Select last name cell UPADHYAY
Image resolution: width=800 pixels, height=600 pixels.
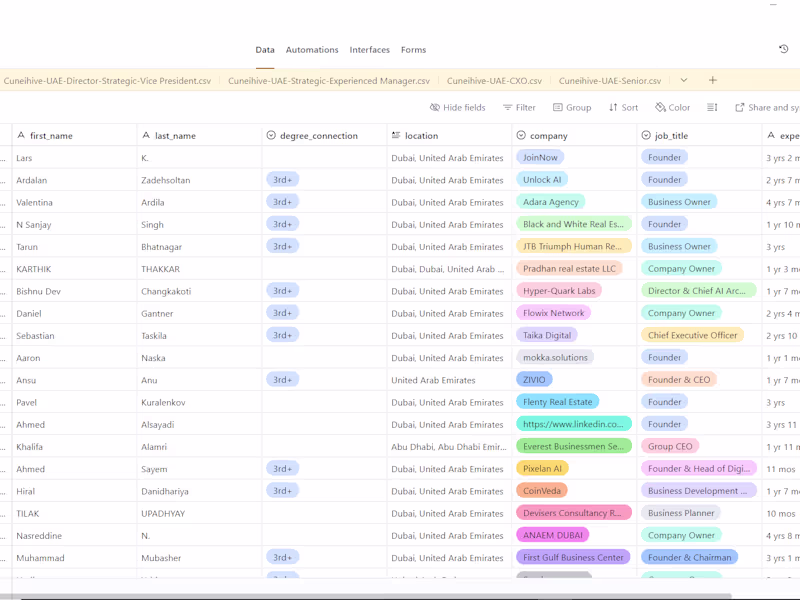(x=199, y=513)
